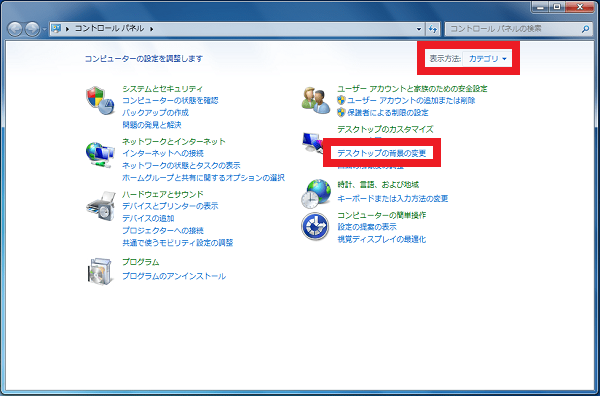
Task: Open Ease of Access blue circle icon
Action: [x=315, y=226]
